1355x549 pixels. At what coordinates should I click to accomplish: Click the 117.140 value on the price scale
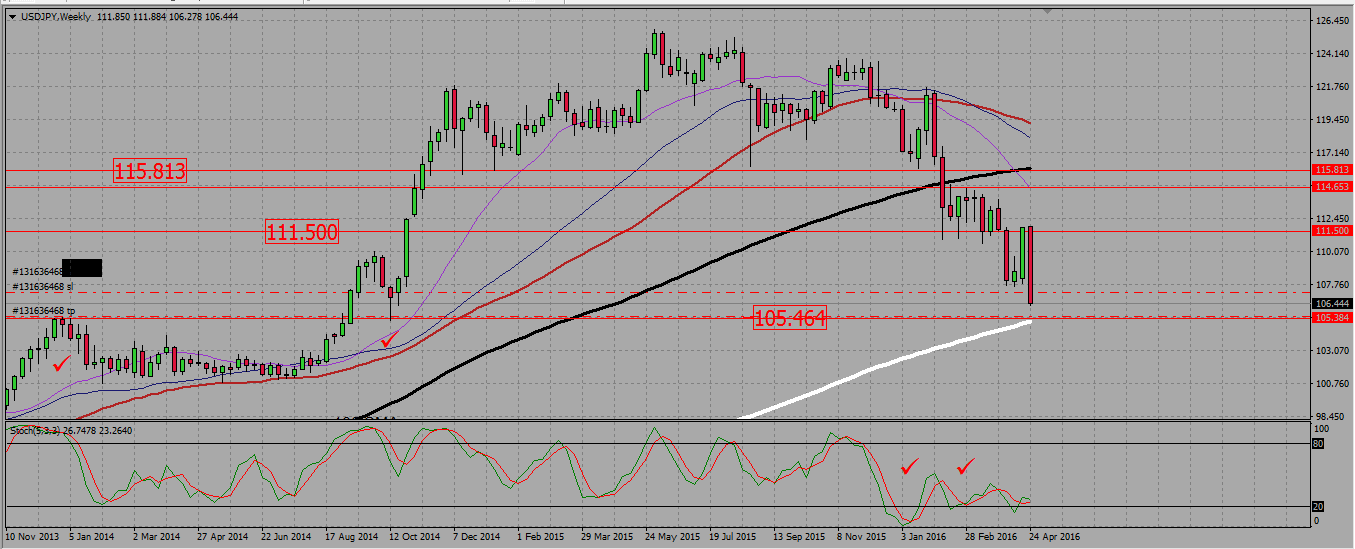1332,152
